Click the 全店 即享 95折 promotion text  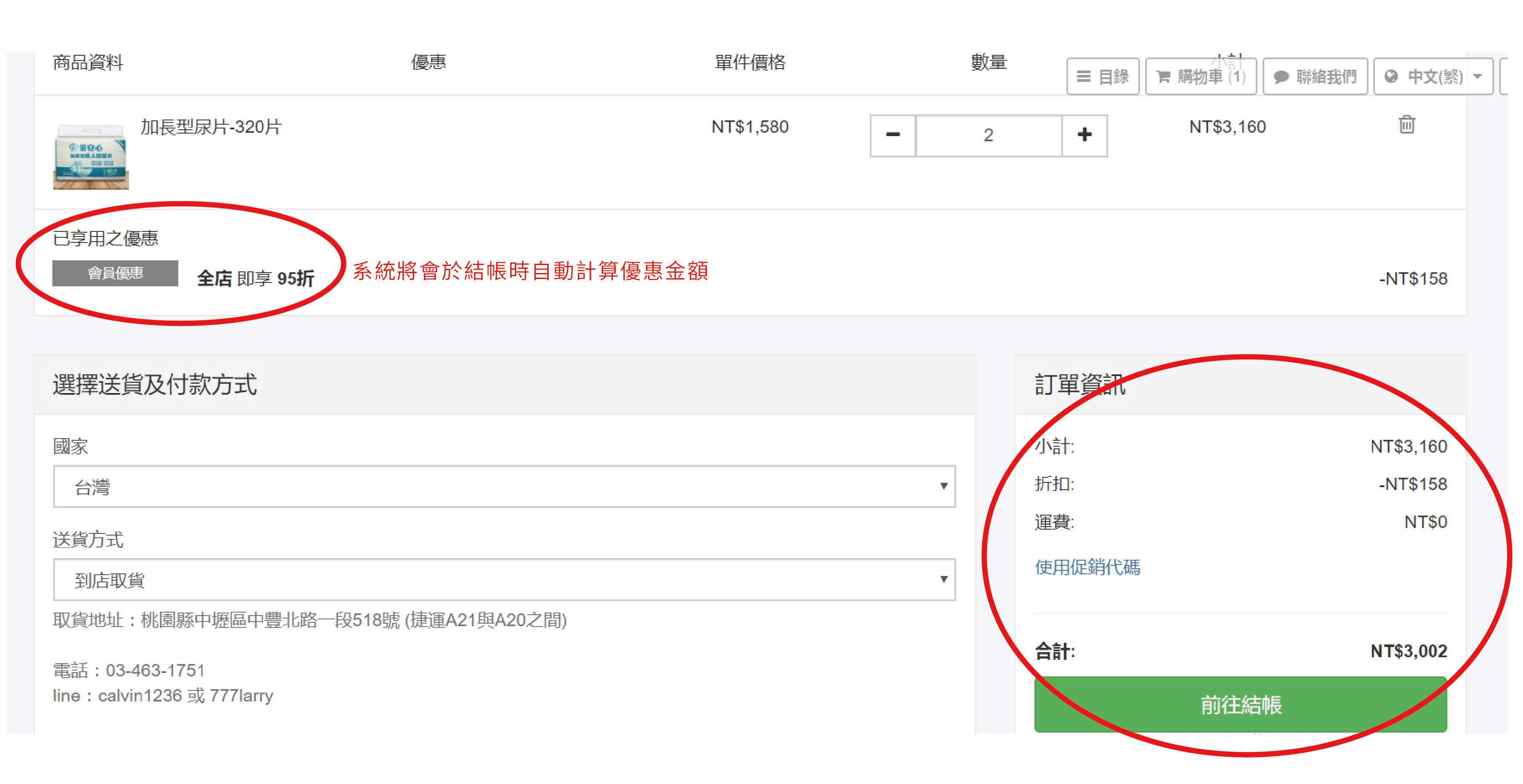(255, 278)
